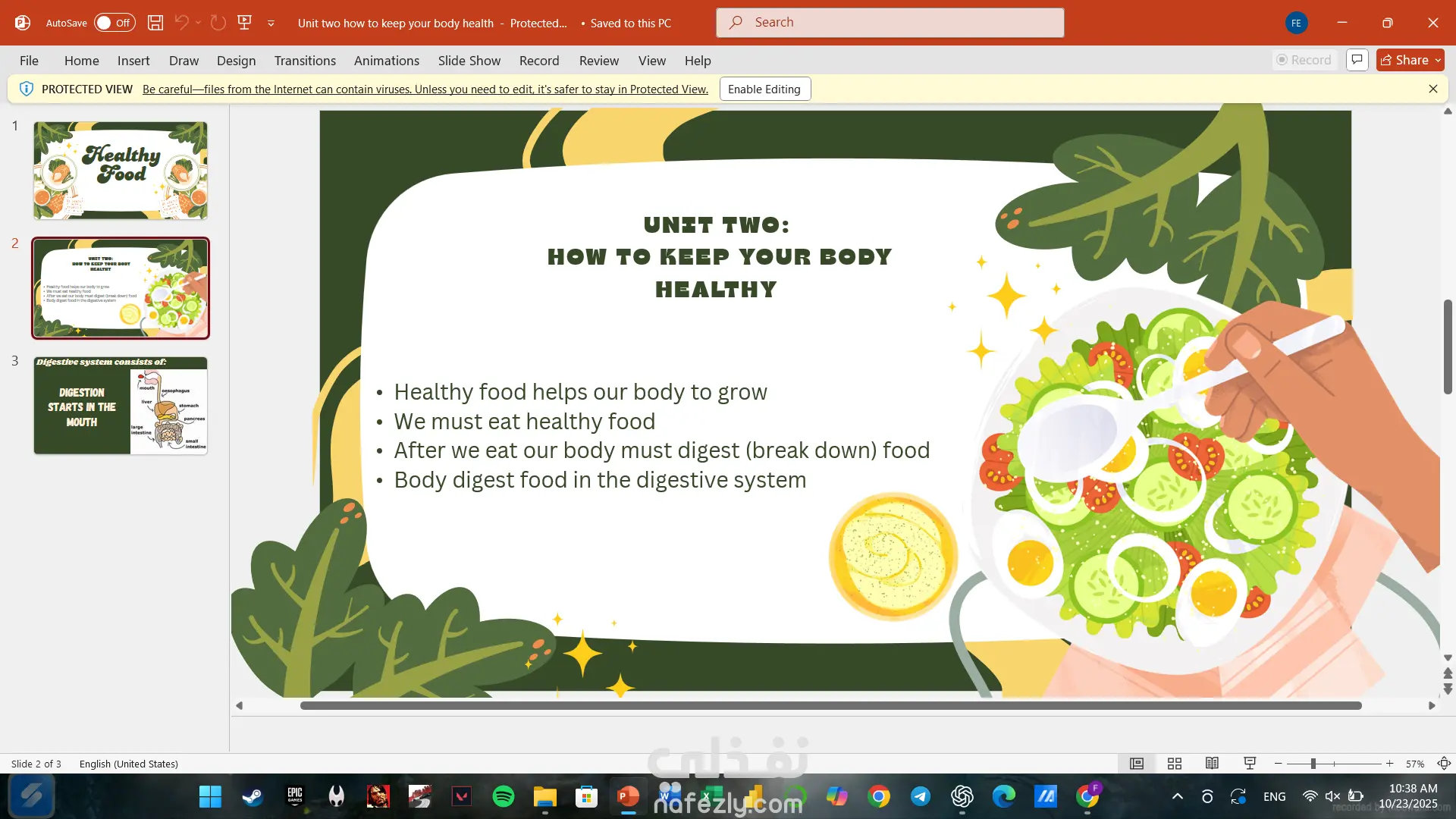Screen dimensions: 1456x819
Task: Show hidden icons in system tray
Action: pyautogui.click(x=1177, y=796)
